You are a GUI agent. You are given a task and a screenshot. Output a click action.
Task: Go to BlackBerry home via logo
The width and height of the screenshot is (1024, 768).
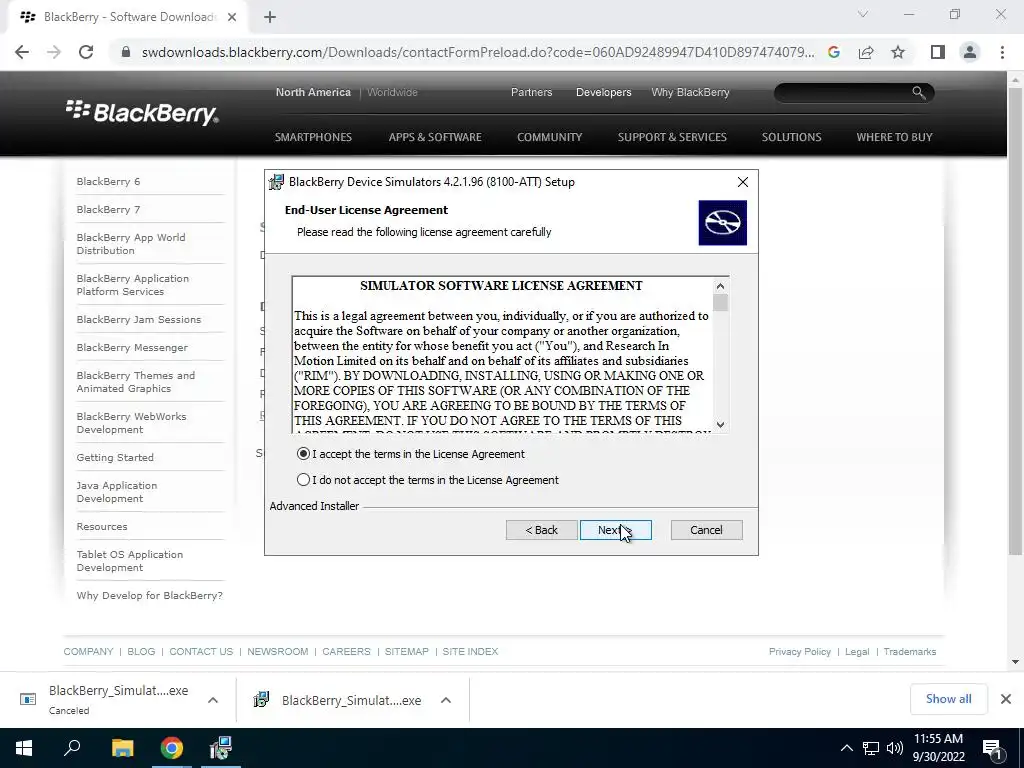tap(142, 112)
